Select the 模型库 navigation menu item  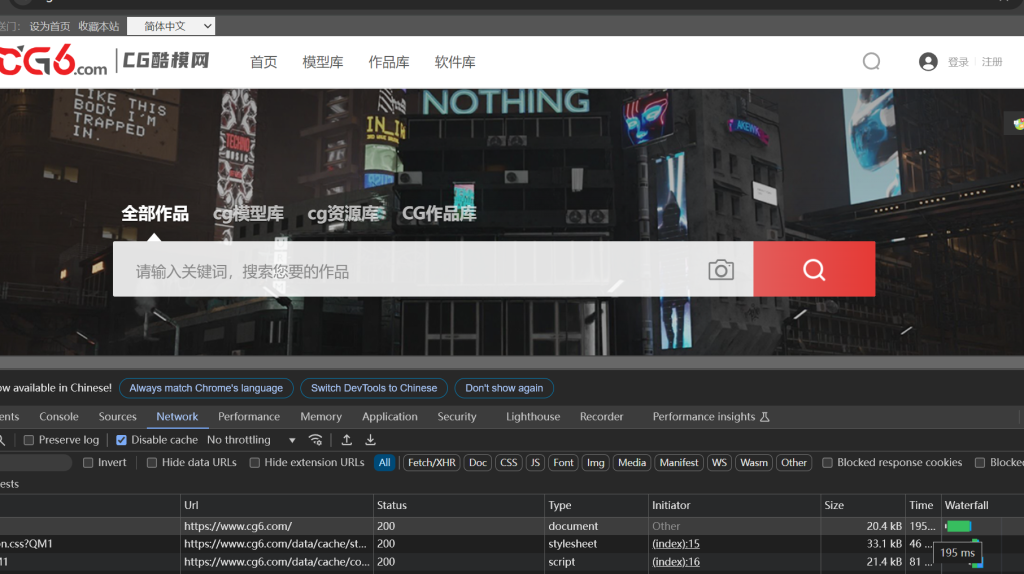[x=323, y=62]
